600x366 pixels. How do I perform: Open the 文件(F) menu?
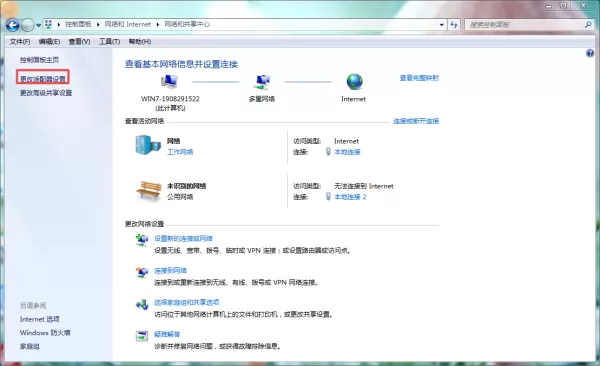coord(20,41)
